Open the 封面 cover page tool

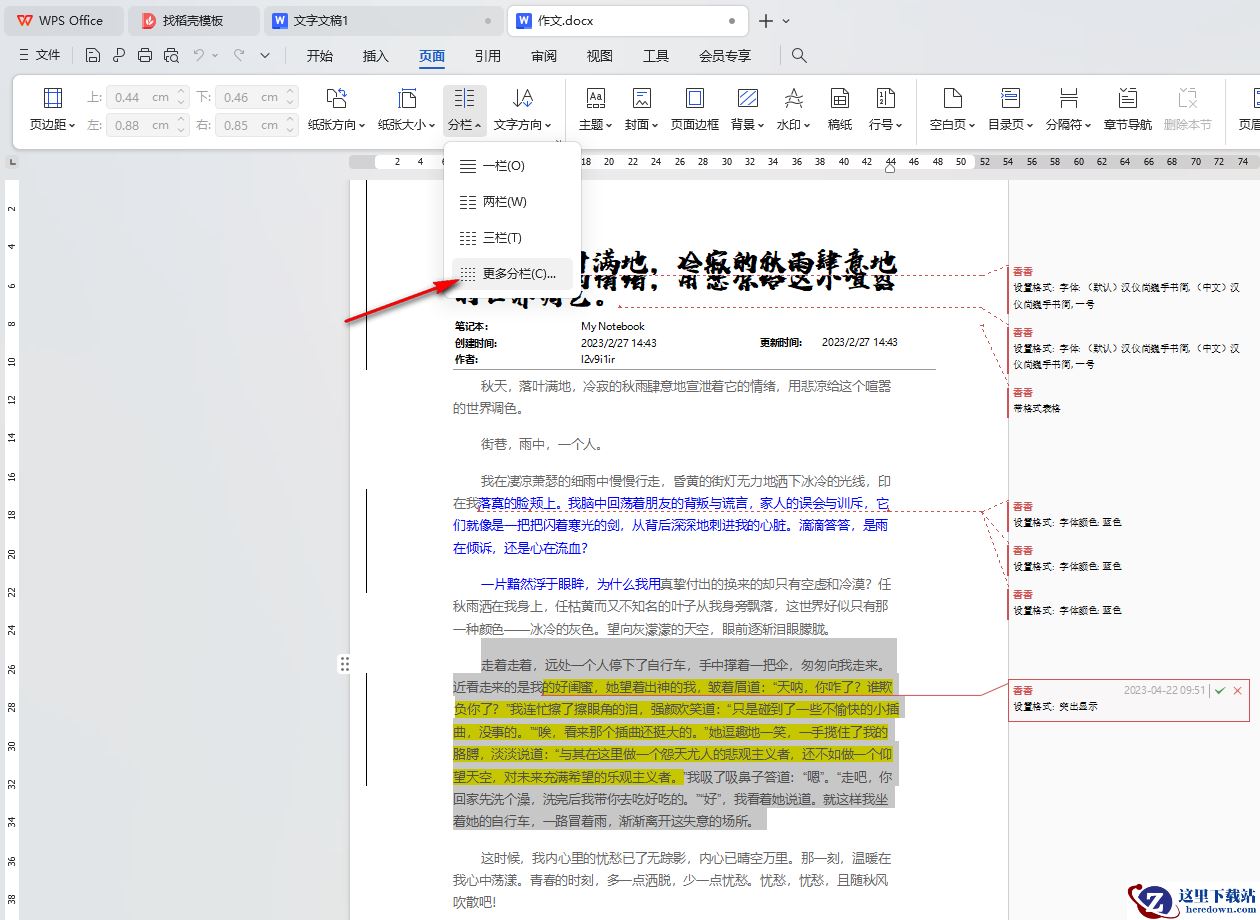pyautogui.click(x=641, y=109)
